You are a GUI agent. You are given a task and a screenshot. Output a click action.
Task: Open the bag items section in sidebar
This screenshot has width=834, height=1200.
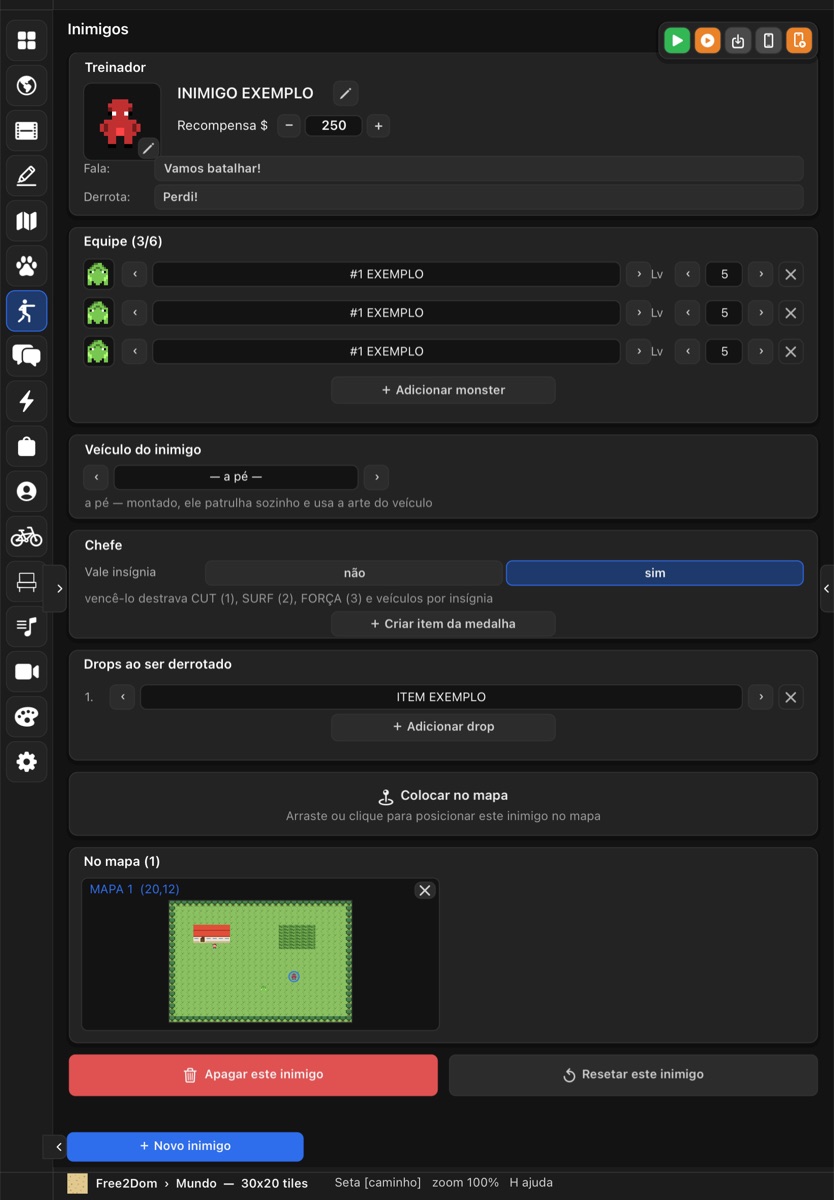pos(27,446)
